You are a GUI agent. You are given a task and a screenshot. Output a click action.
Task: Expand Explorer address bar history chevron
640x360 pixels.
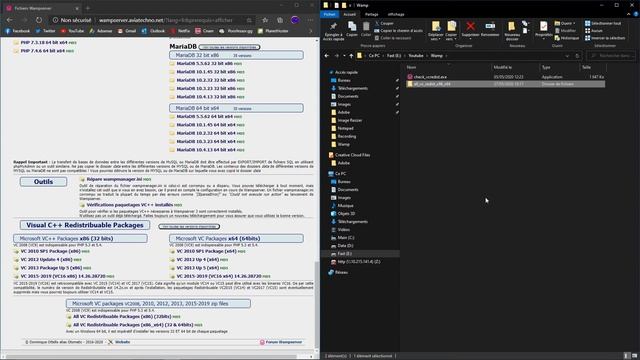[x=567, y=56]
